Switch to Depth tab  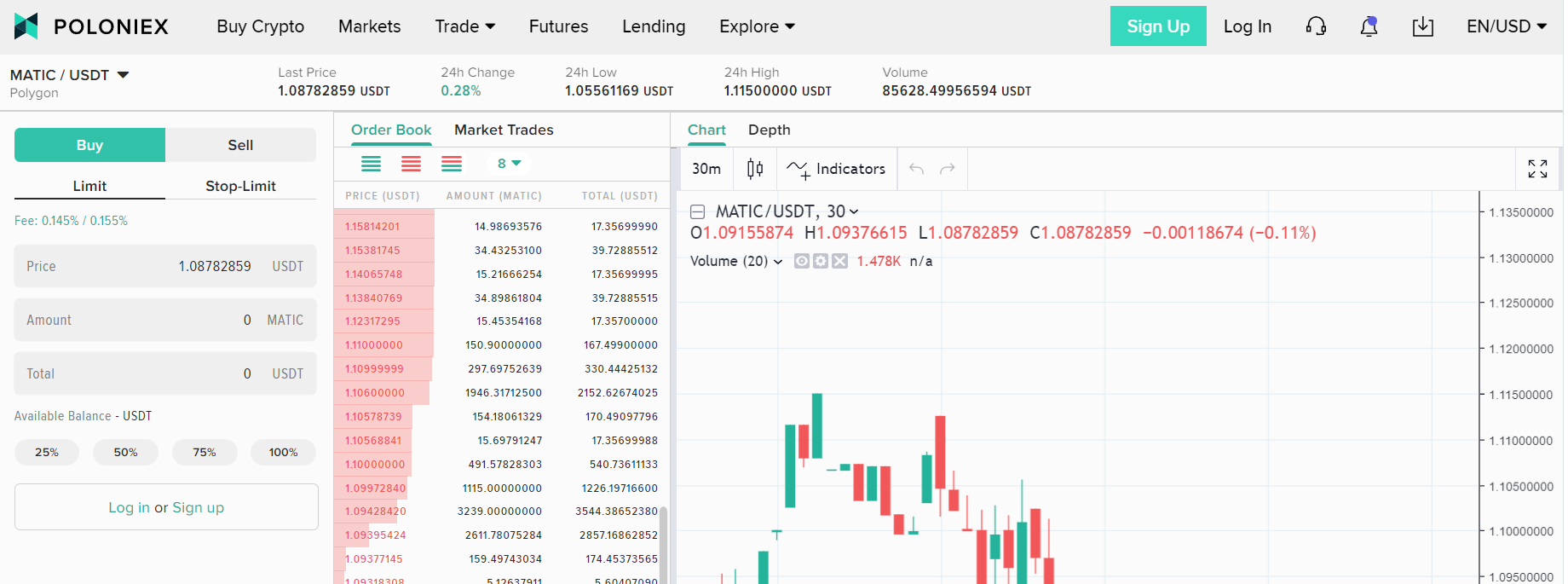[x=770, y=130]
